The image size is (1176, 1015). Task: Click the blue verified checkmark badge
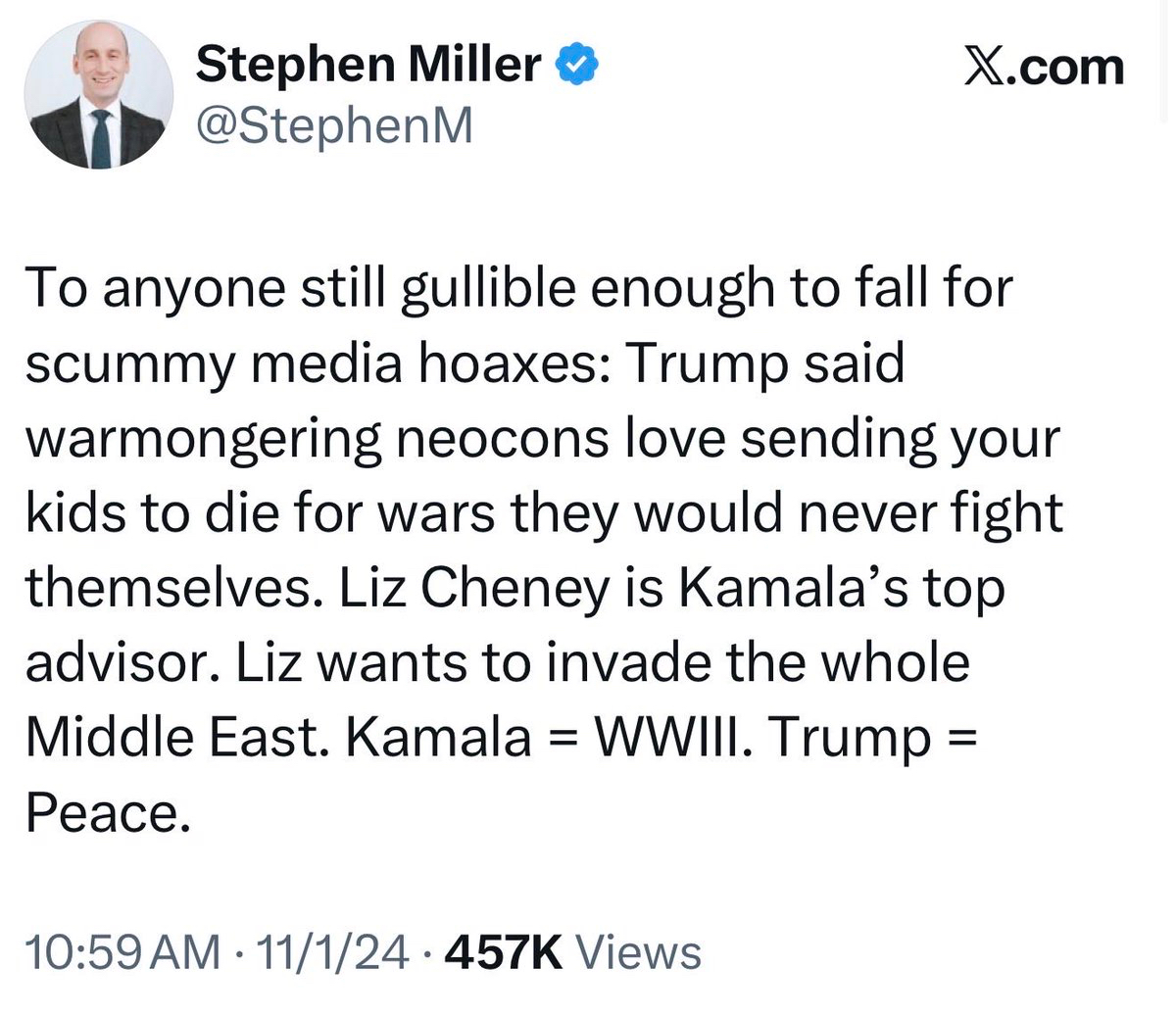click(578, 67)
